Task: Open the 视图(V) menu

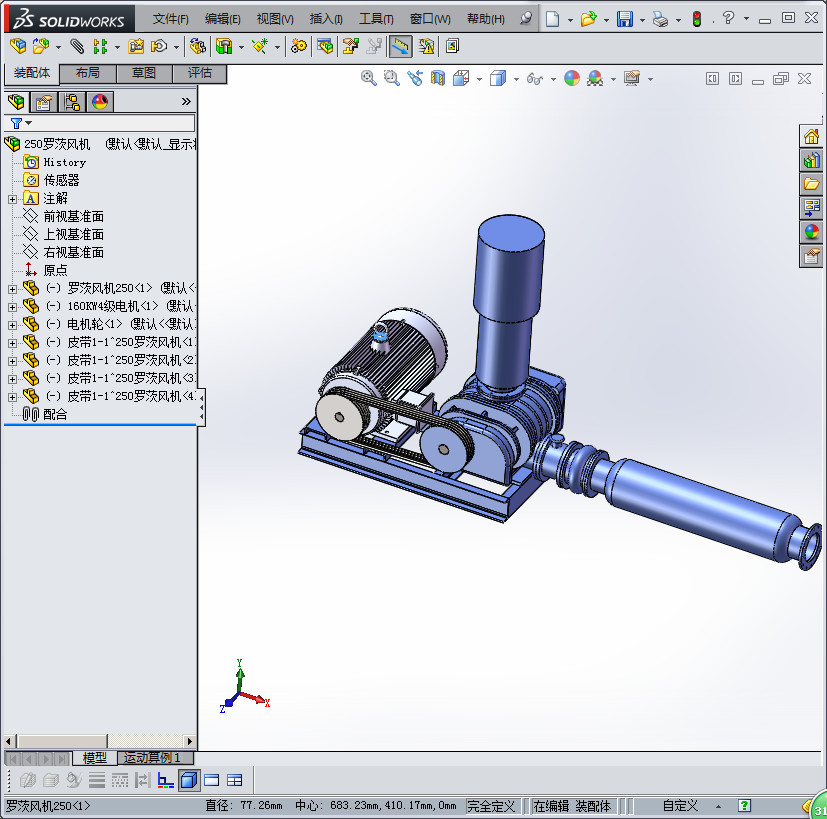Action: coord(275,20)
